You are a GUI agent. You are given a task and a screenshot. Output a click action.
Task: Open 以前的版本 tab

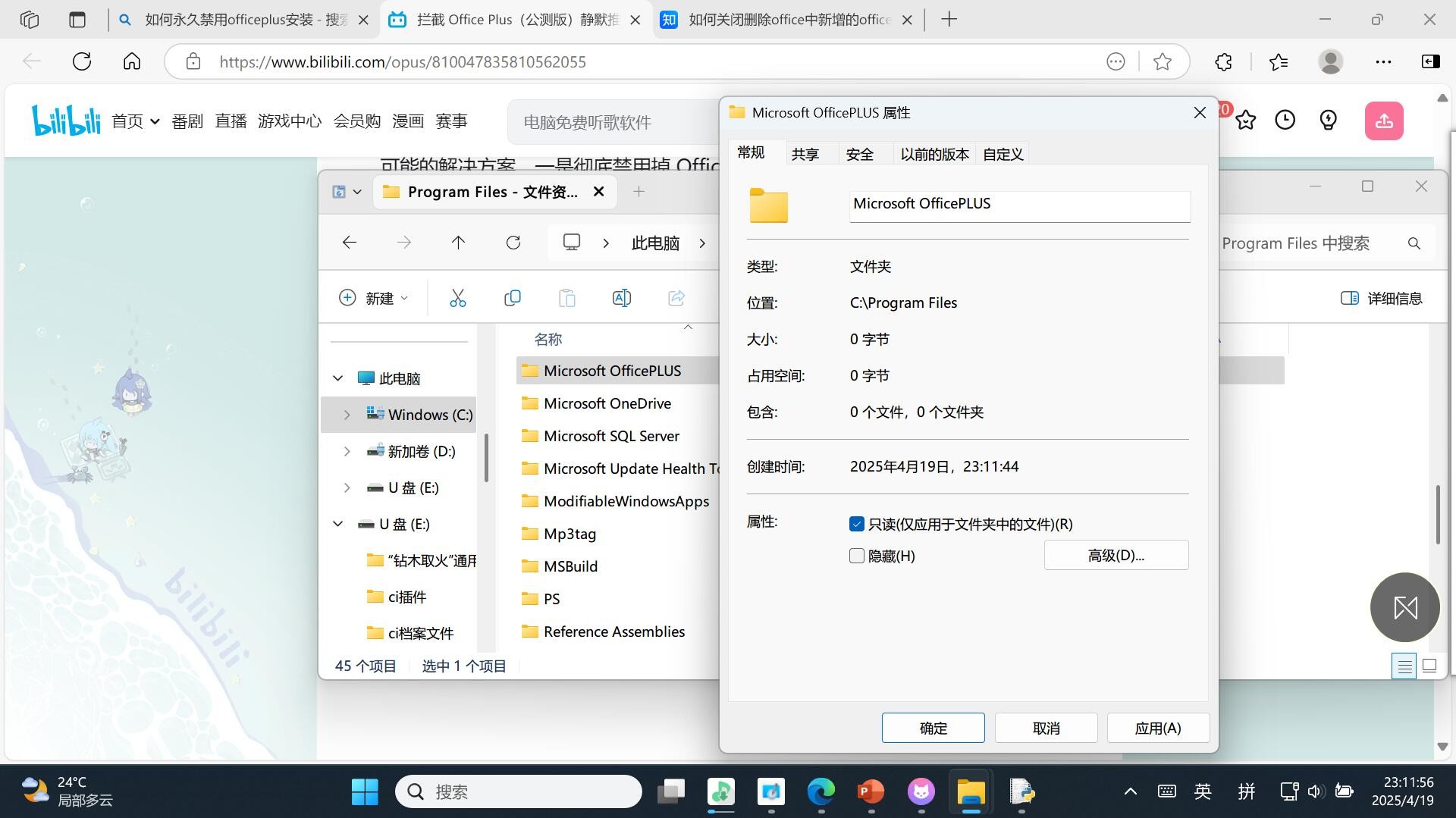[934, 154]
